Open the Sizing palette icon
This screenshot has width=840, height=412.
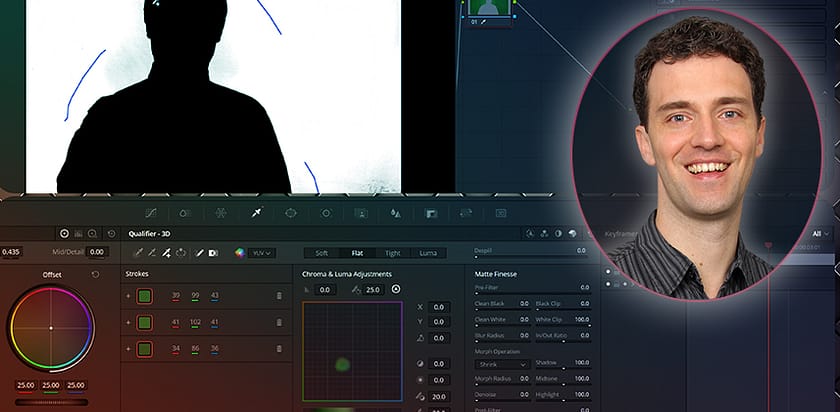point(466,213)
